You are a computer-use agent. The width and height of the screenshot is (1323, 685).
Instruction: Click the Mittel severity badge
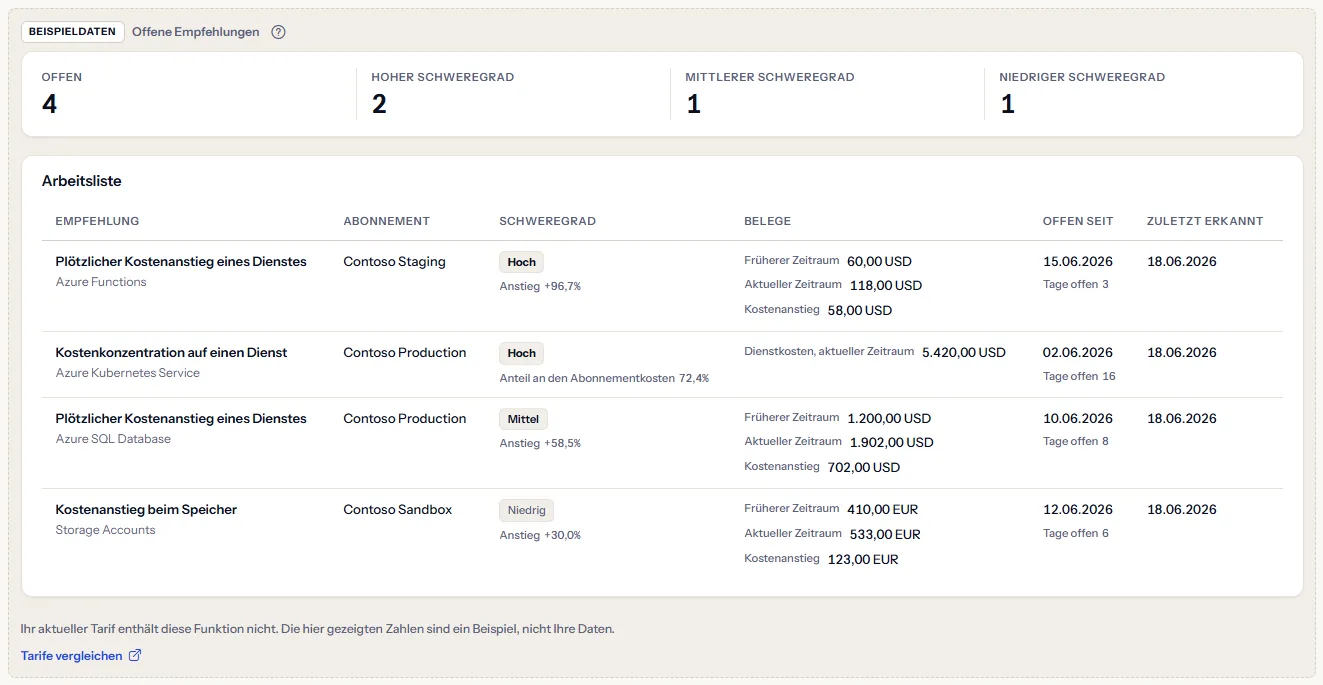point(524,419)
